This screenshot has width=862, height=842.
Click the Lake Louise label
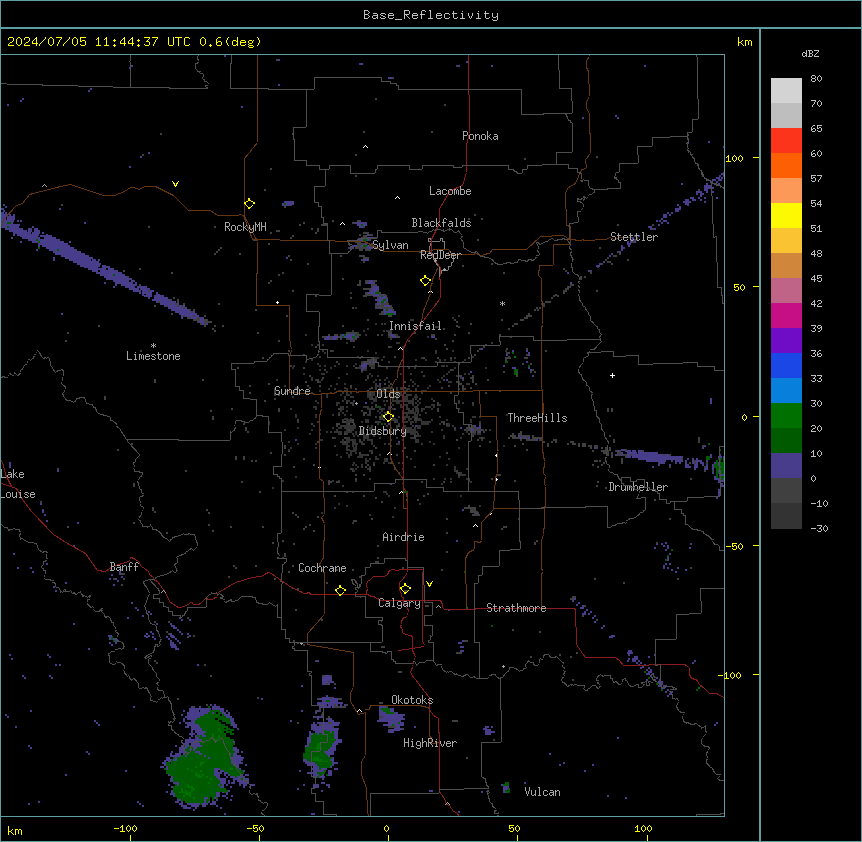pos(18,484)
